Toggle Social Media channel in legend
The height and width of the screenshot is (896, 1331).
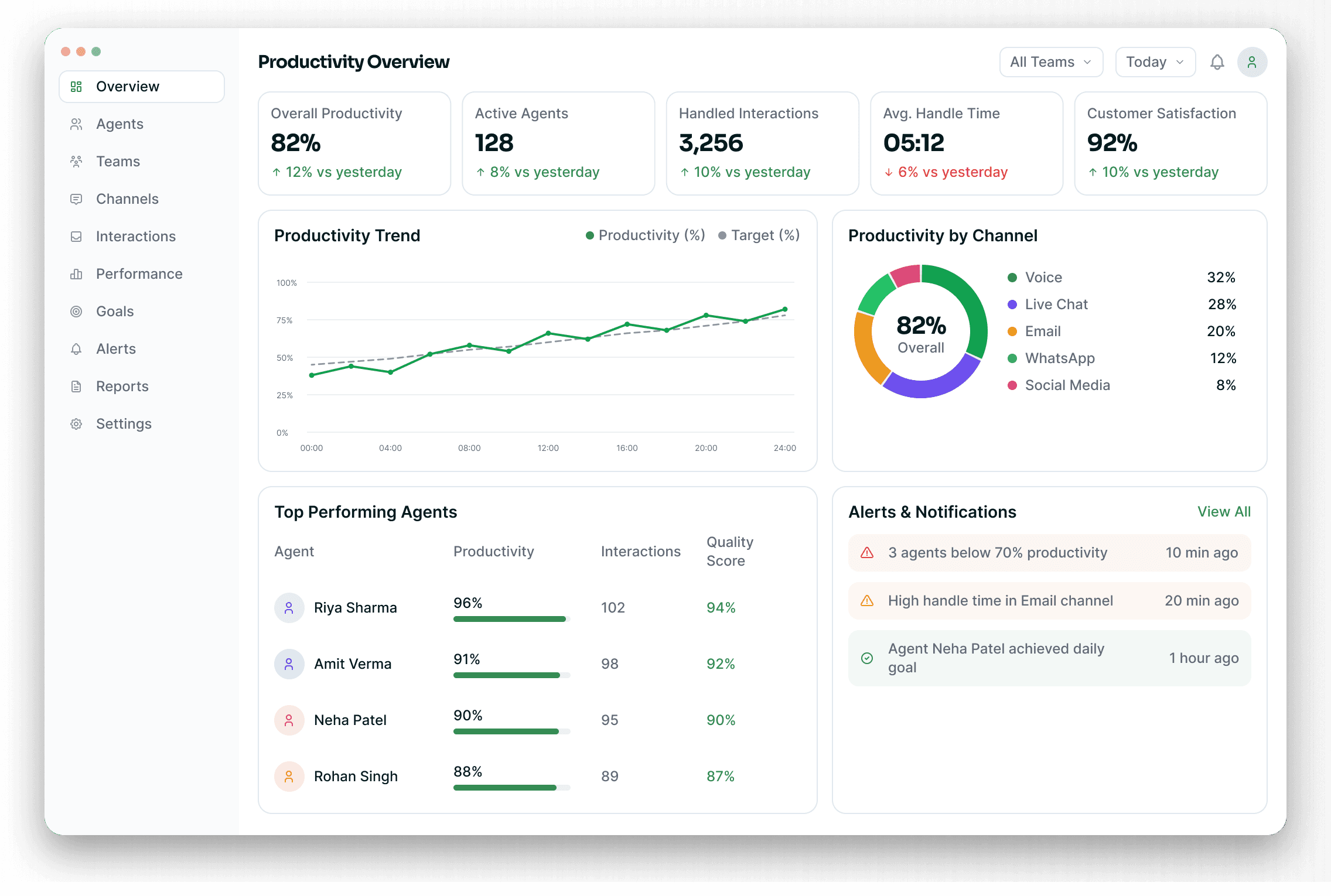1059,385
